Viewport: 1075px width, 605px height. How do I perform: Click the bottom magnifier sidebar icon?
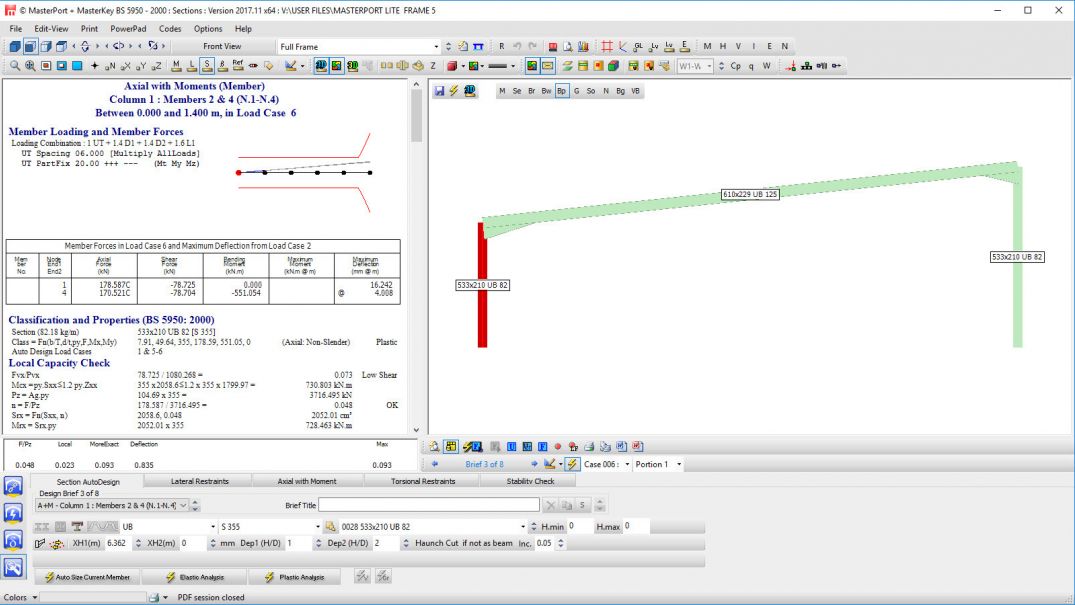pyautogui.click(x=13, y=567)
